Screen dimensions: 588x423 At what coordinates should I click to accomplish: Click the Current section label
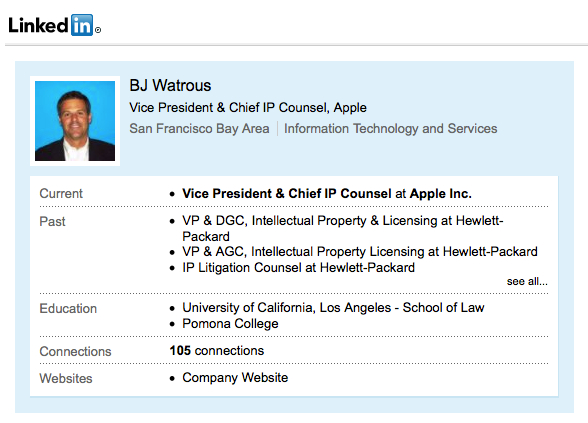pyautogui.click(x=61, y=194)
